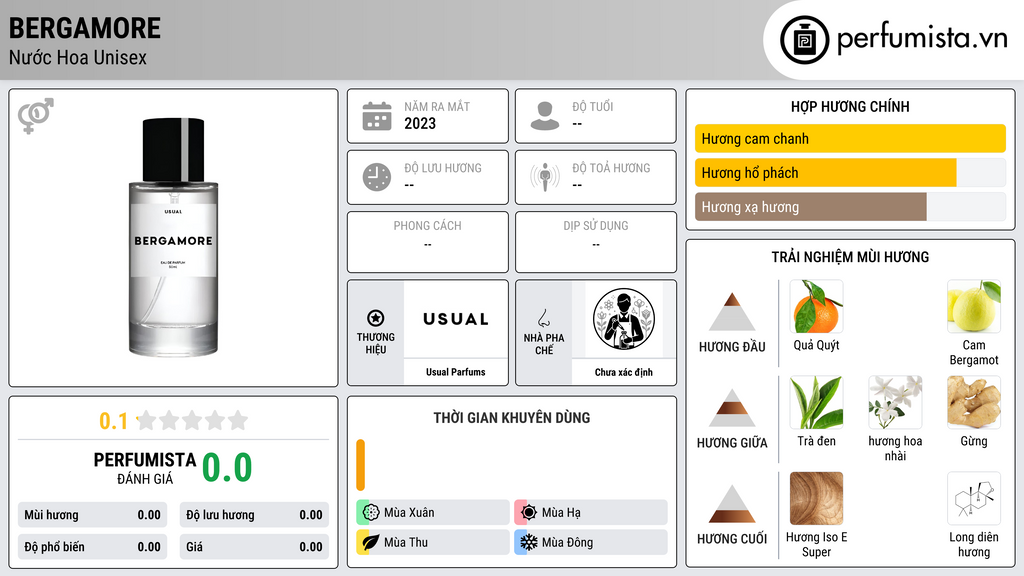This screenshot has width=1024, height=576.
Task: Click the Bergamore bottle product image
Action: pyautogui.click(x=174, y=236)
